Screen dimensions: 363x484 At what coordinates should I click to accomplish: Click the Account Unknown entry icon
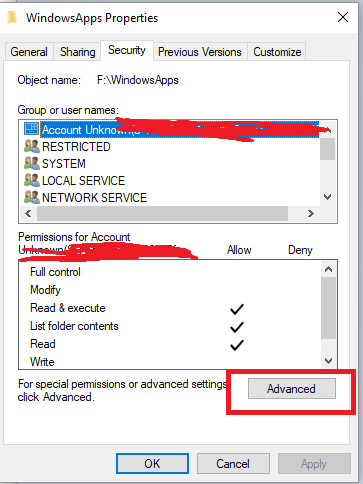pos(32,129)
